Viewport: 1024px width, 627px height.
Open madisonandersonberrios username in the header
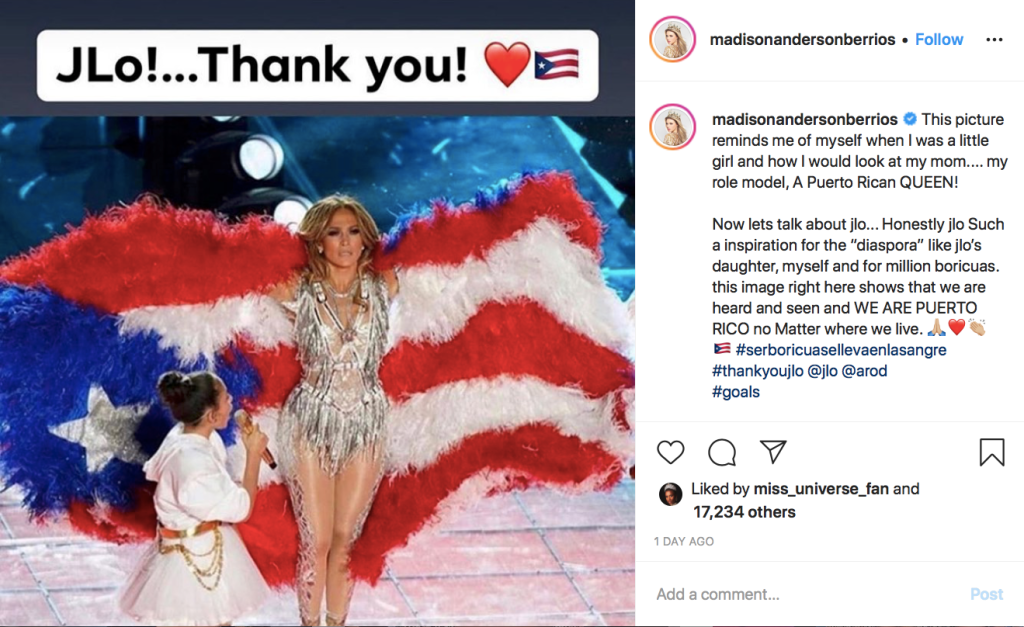pyautogui.click(x=802, y=40)
